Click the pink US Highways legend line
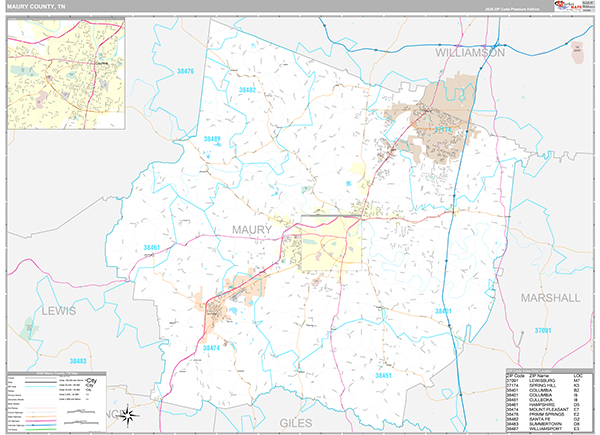The height and width of the screenshot is (435, 600). tap(41, 421)
